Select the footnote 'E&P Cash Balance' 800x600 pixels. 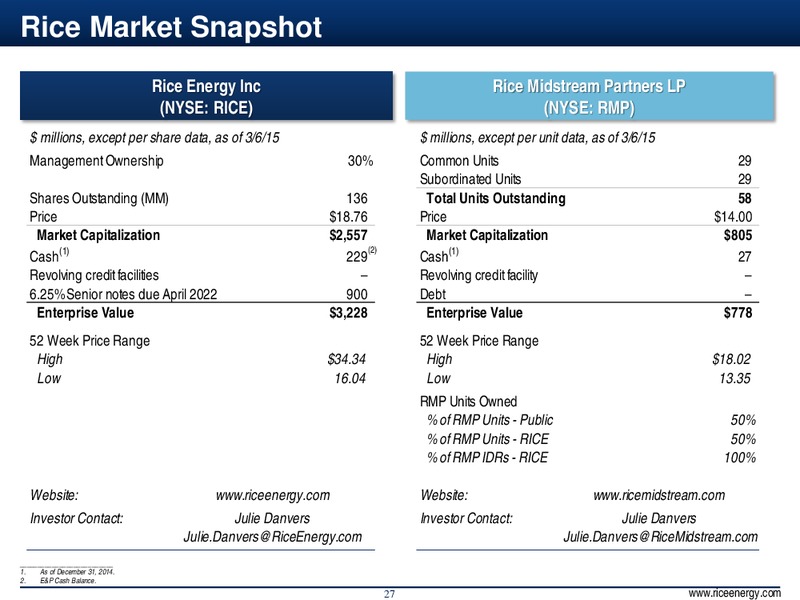68,581
